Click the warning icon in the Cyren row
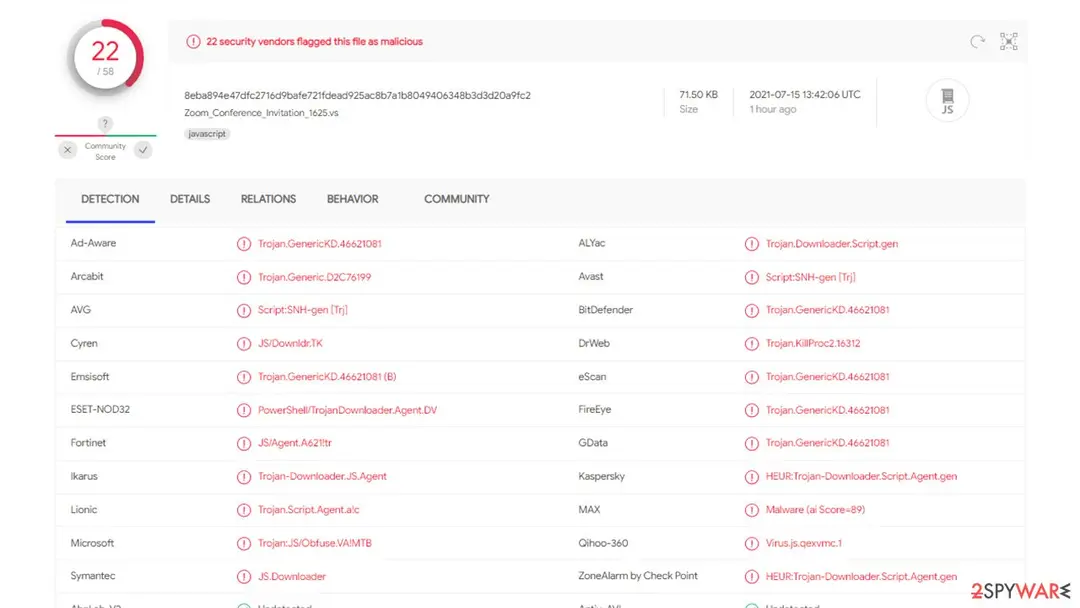 click(x=244, y=344)
